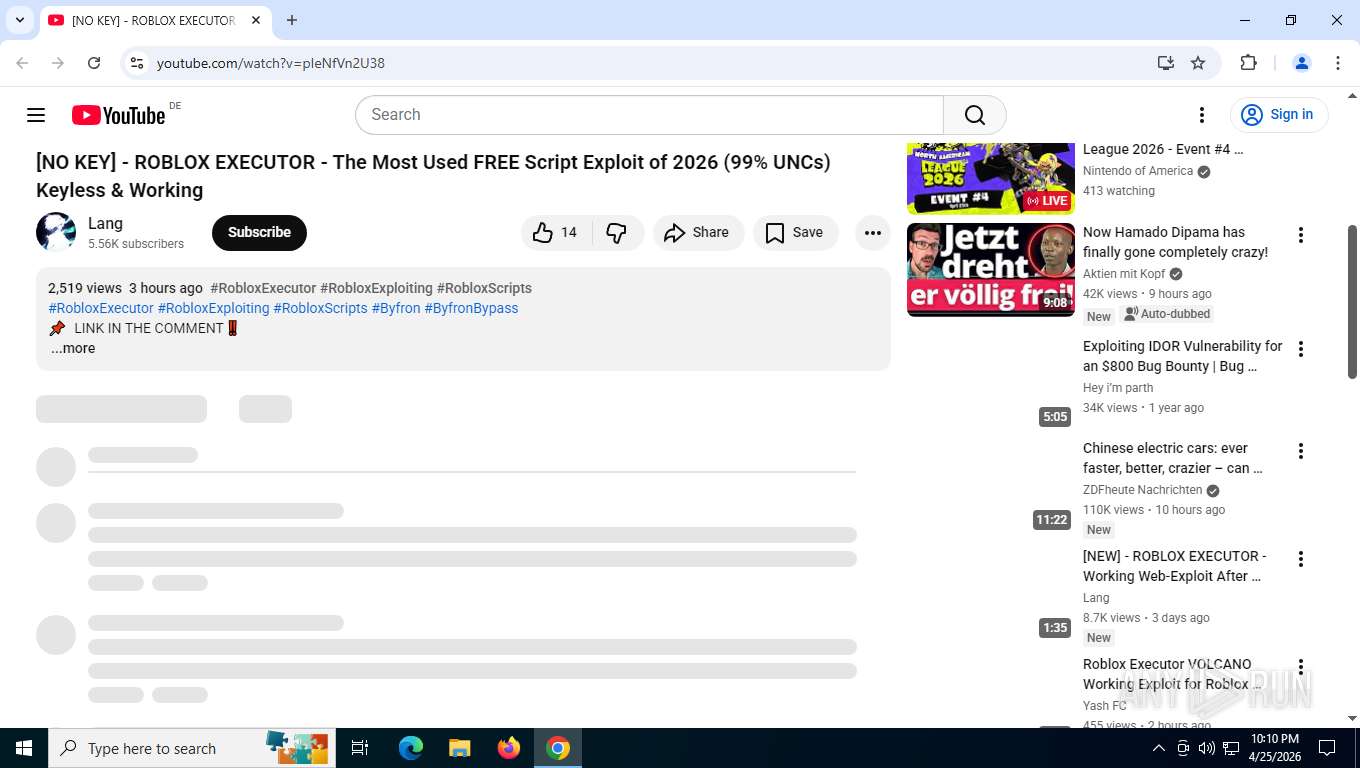
Task: Show hidden system tray icons
Action: (1159, 748)
